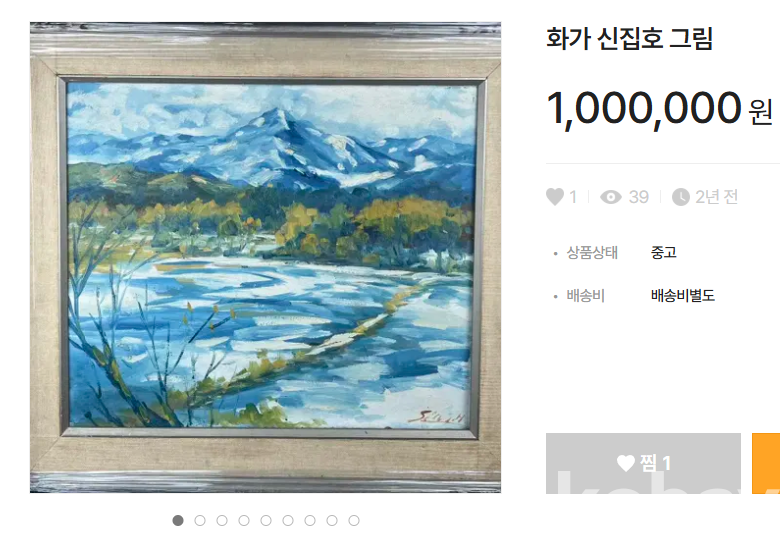The height and width of the screenshot is (546, 780).
Task: Click the clock icon beside 2년 전
Action: [x=681, y=197]
